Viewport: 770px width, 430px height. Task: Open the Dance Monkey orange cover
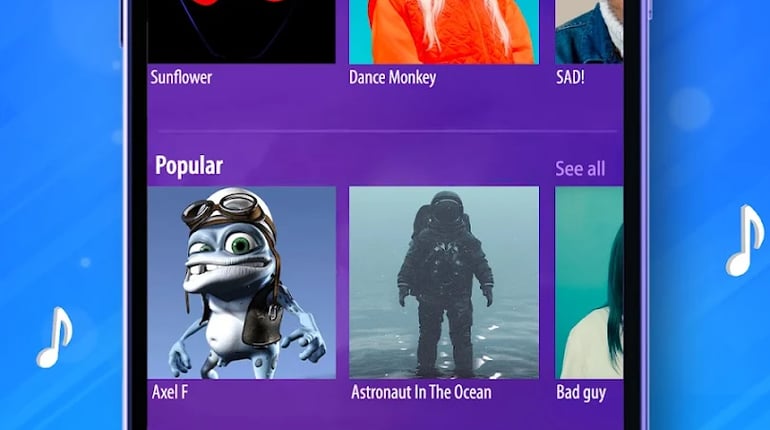(x=444, y=31)
